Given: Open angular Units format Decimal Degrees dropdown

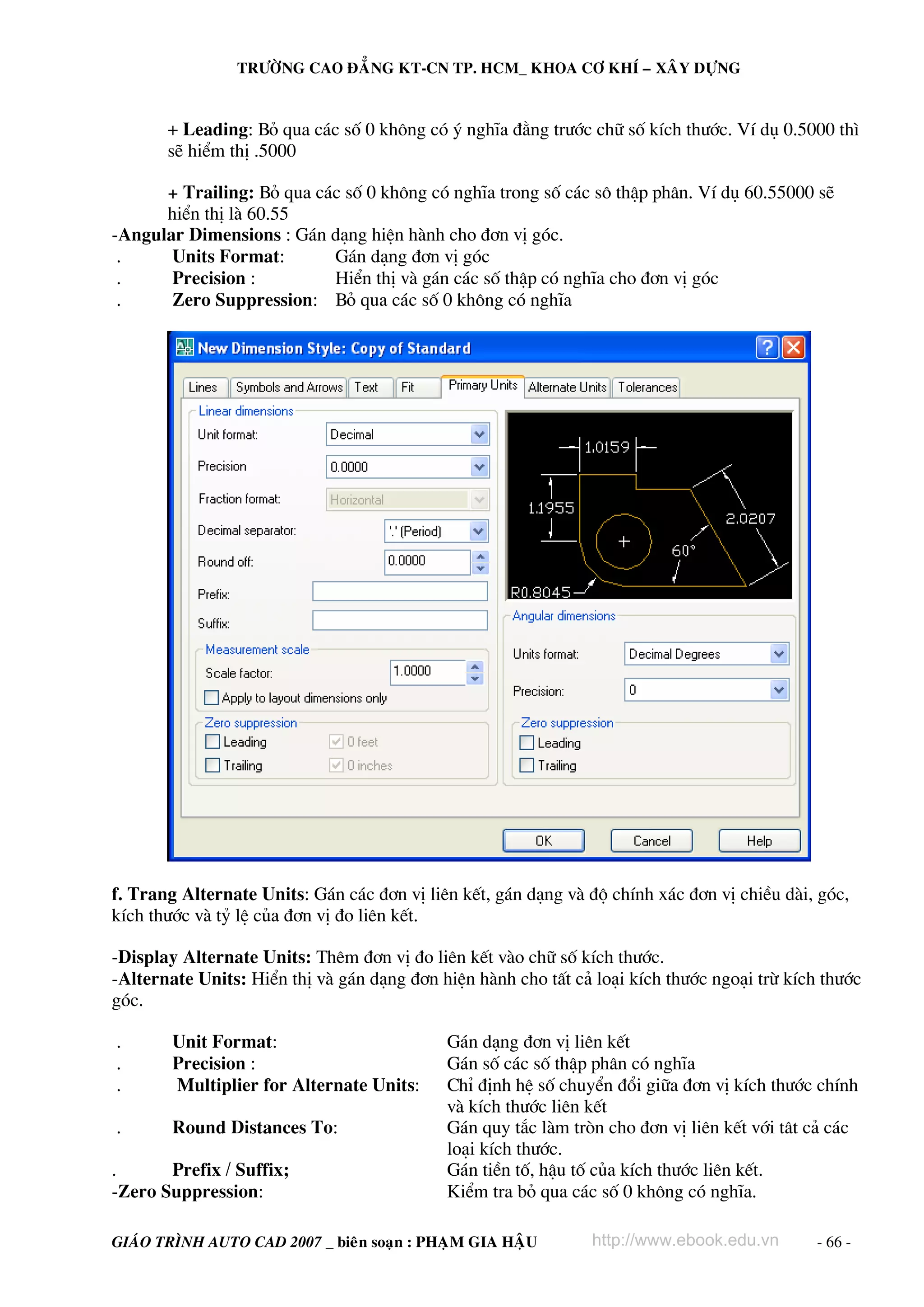Looking at the screenshot, I should (x=778, y=653).
